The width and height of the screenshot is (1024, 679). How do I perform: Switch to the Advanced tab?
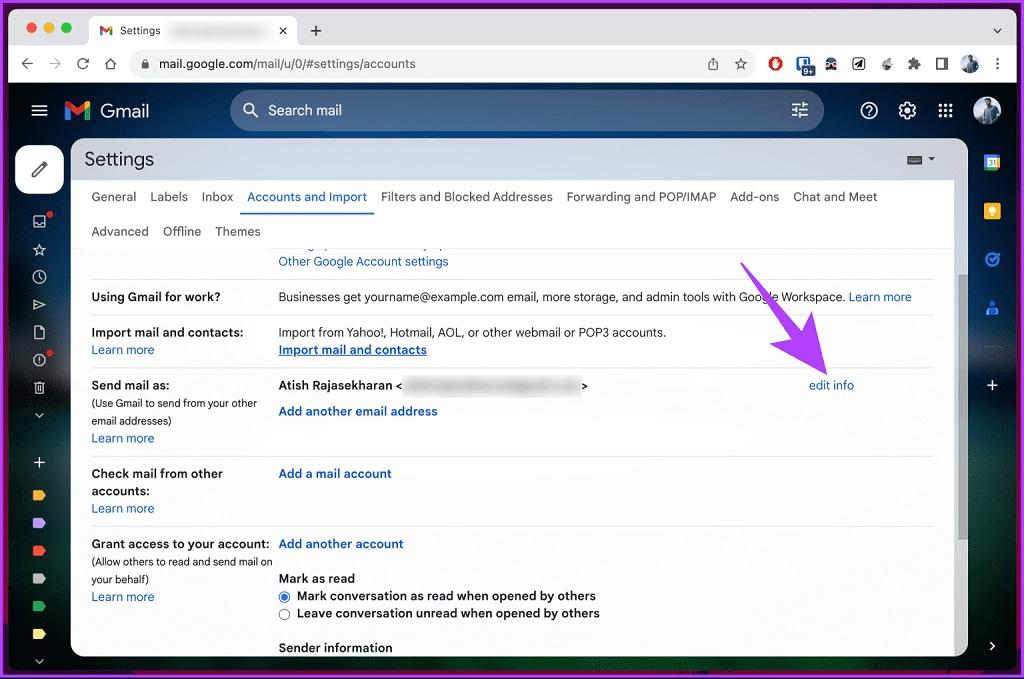(120, 232)
